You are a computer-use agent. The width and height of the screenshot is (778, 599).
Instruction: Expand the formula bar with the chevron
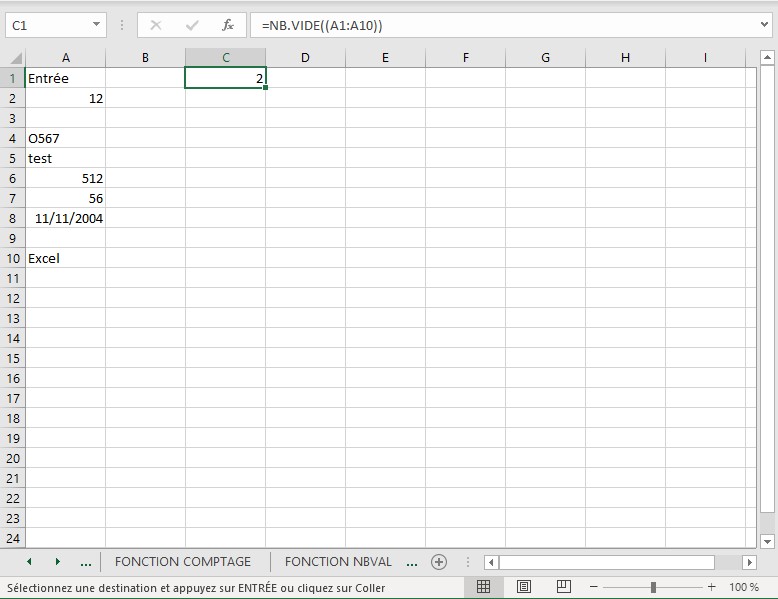pos(765,24)
